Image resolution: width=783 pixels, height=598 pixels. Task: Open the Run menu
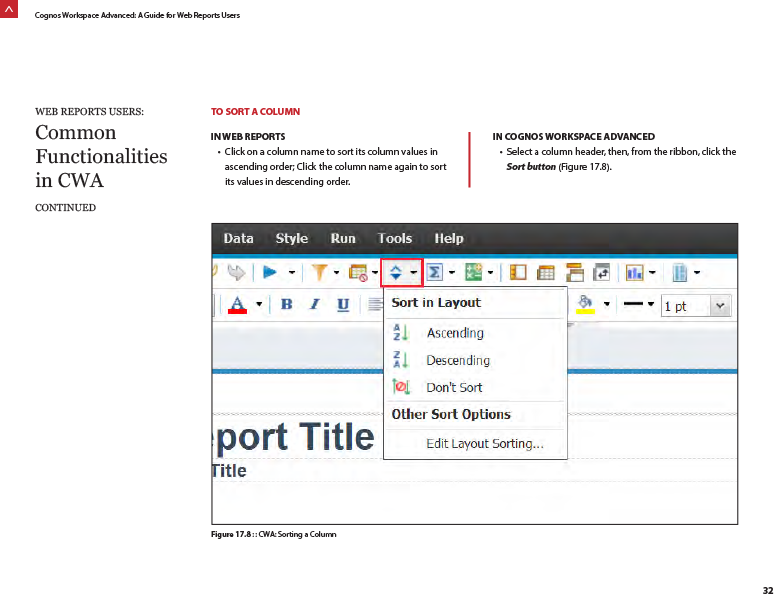click(343, 239)
